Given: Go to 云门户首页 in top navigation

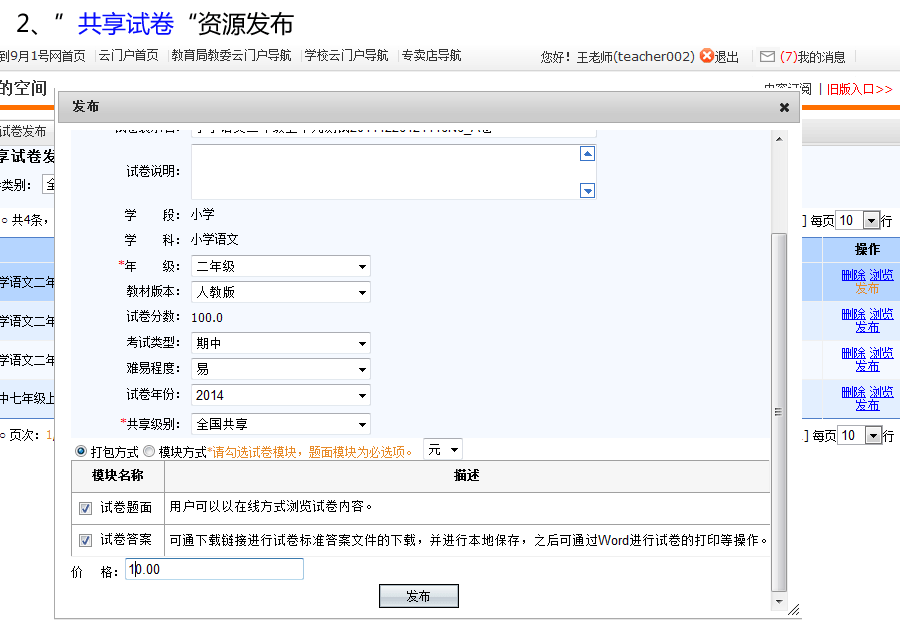Looking at the screenshot, I should [x=128, y=56].
